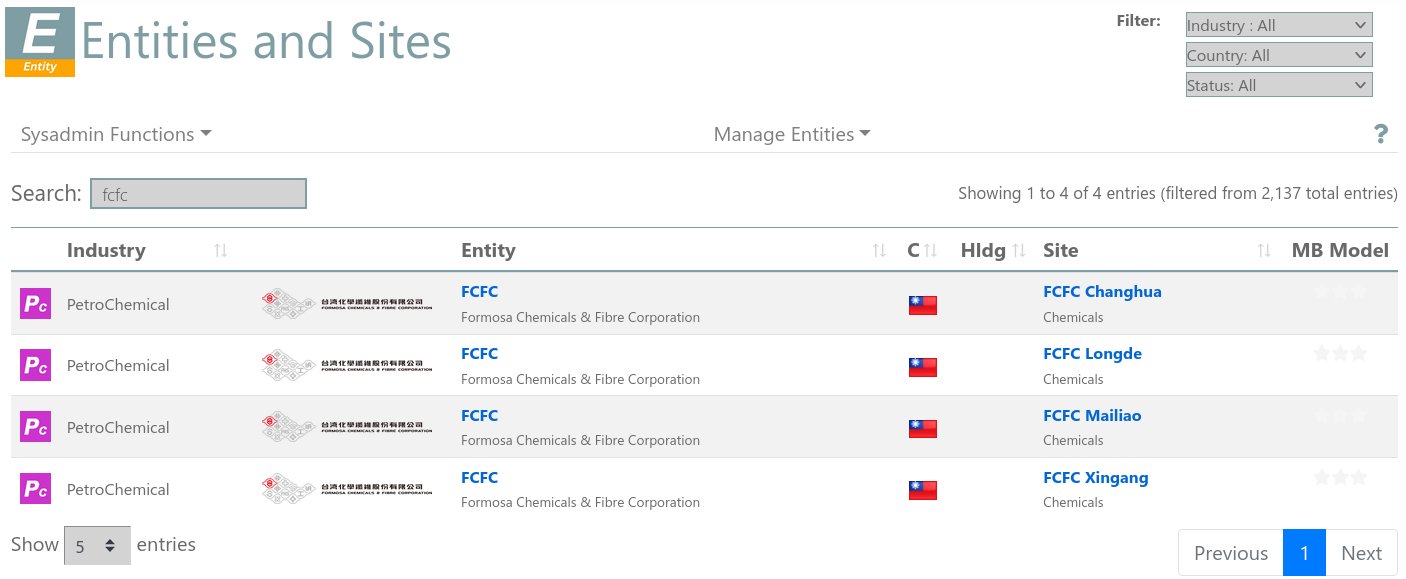Click the Entity logo icon in header

pos(40,41)
